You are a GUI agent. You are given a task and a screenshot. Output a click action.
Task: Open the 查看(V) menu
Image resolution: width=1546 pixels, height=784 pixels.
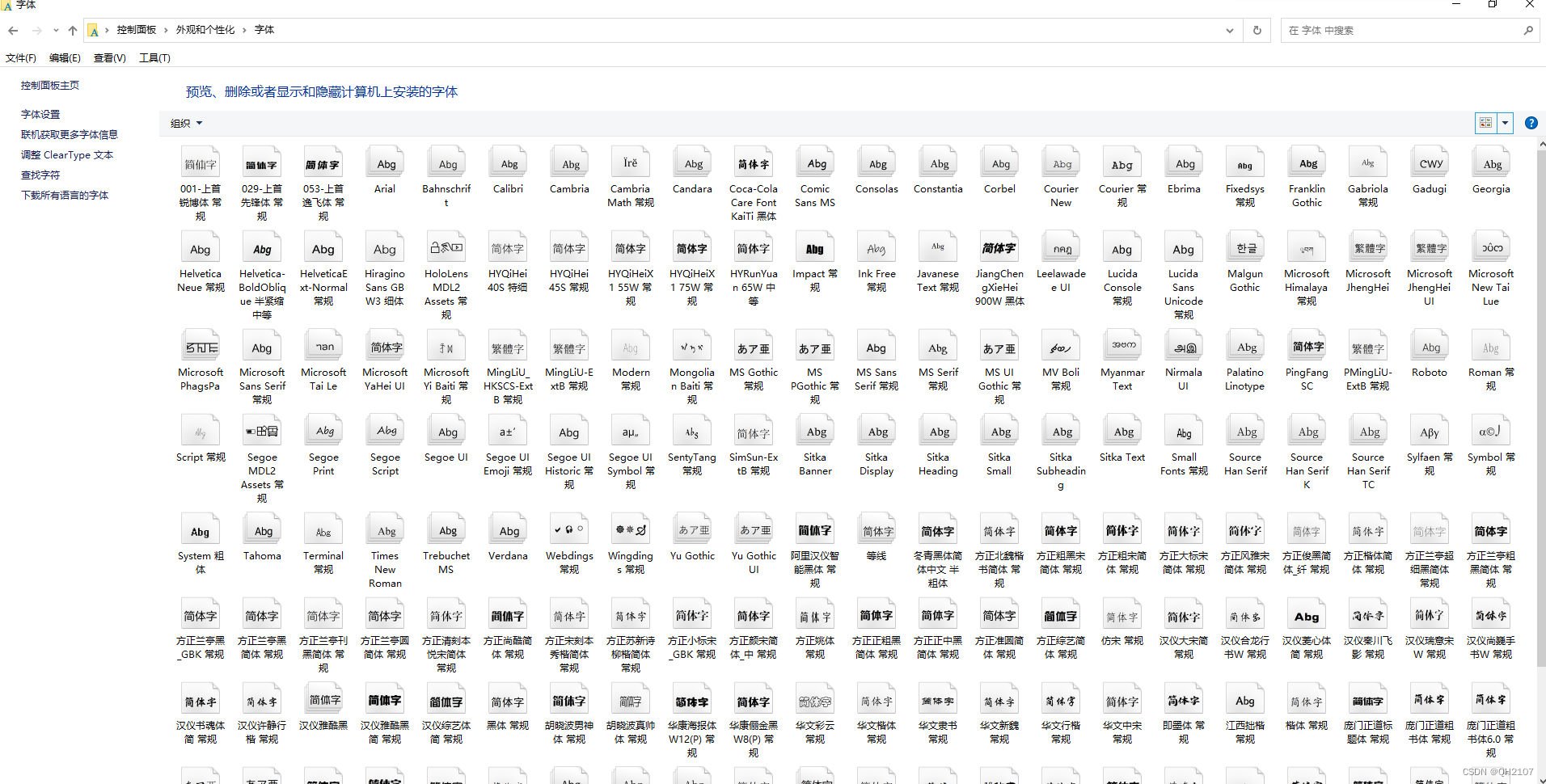[x=110, y=58]
